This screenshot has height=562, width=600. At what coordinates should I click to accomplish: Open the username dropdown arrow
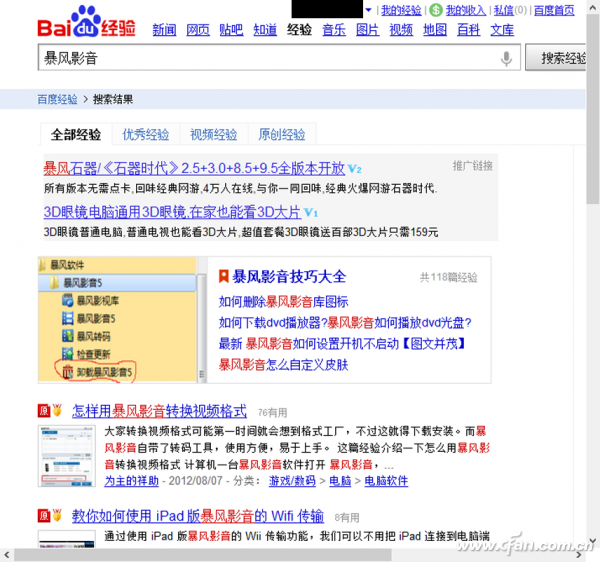368,10
